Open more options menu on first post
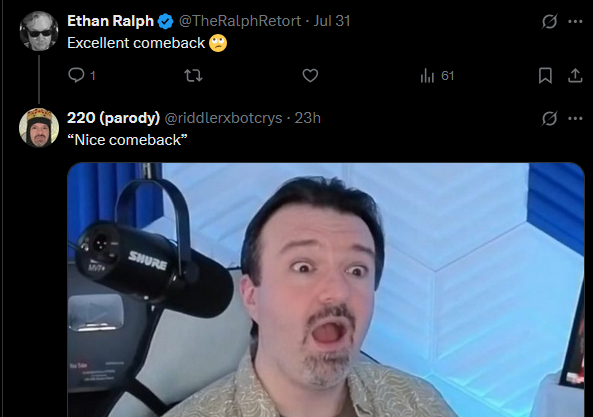 (575, 21)
